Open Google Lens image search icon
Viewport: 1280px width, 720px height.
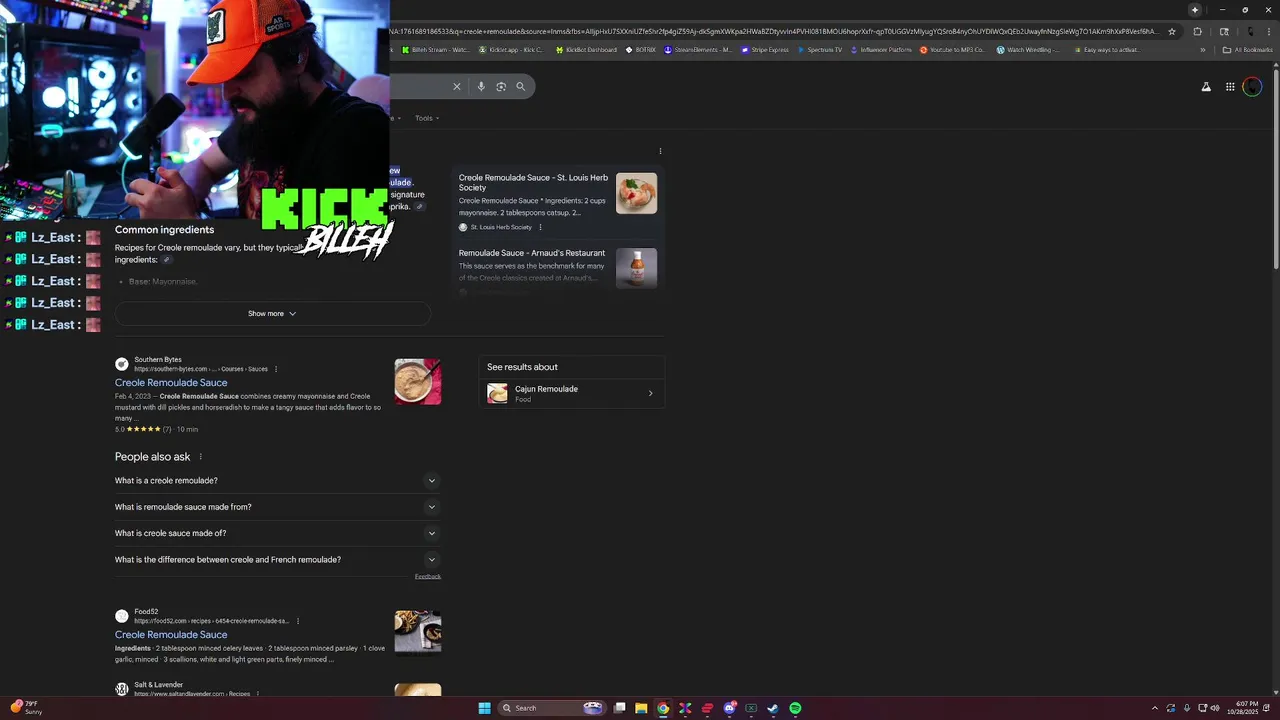pos(501,86)
